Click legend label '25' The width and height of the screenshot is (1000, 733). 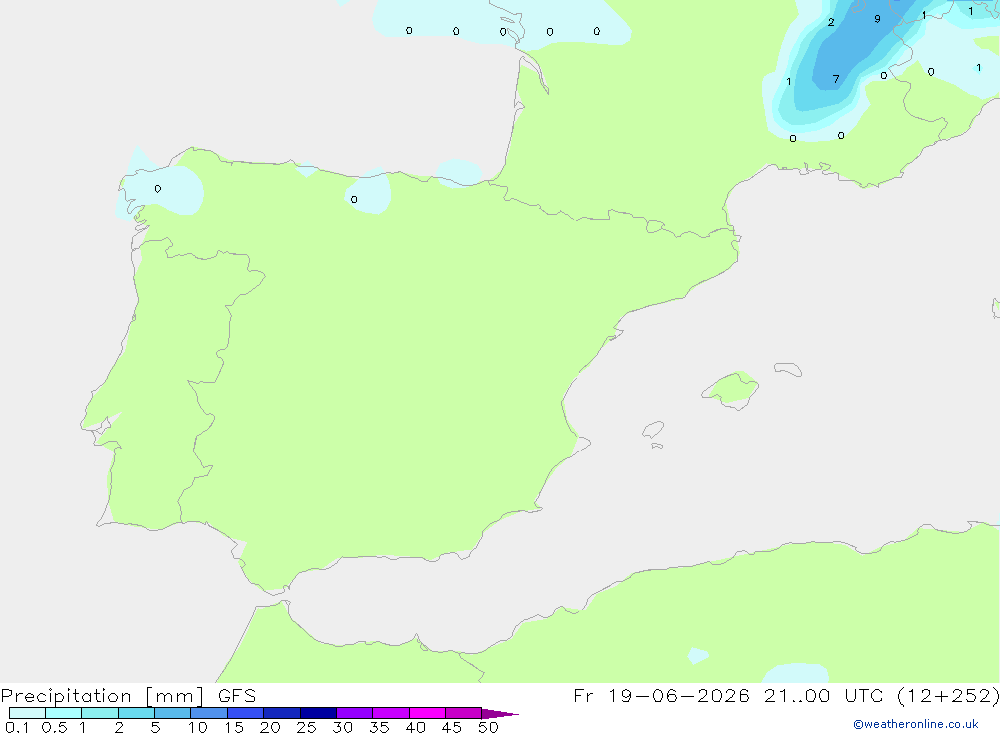[306, 727]
